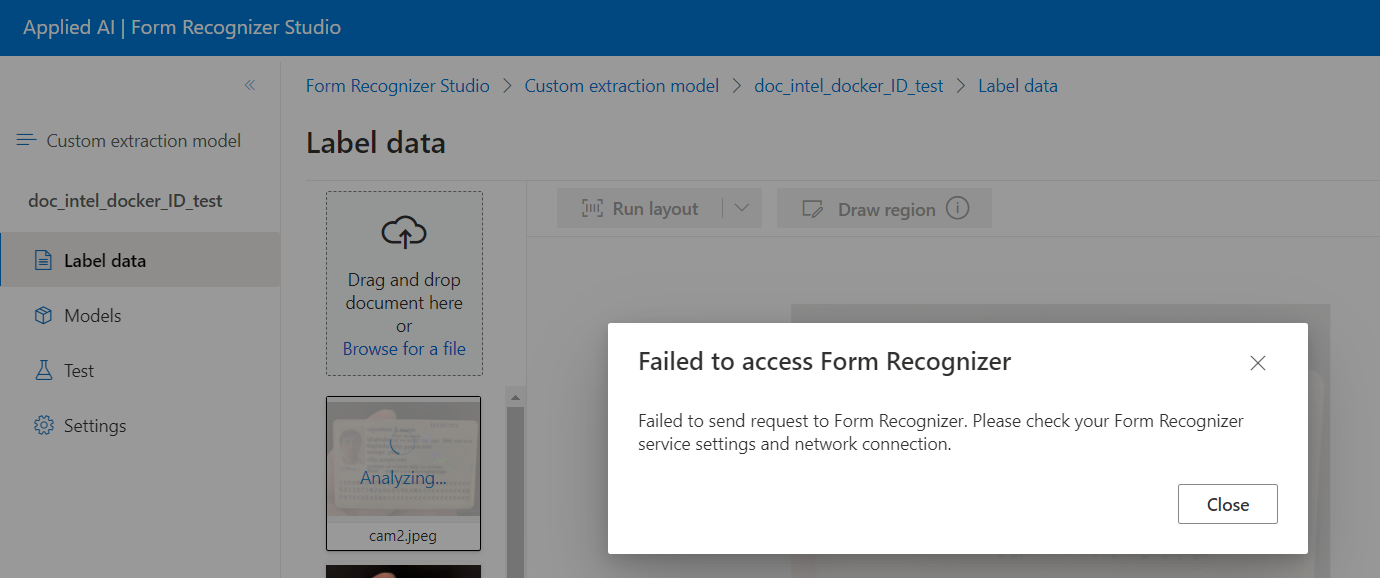Click the cloud upload icon

point(403,232)
